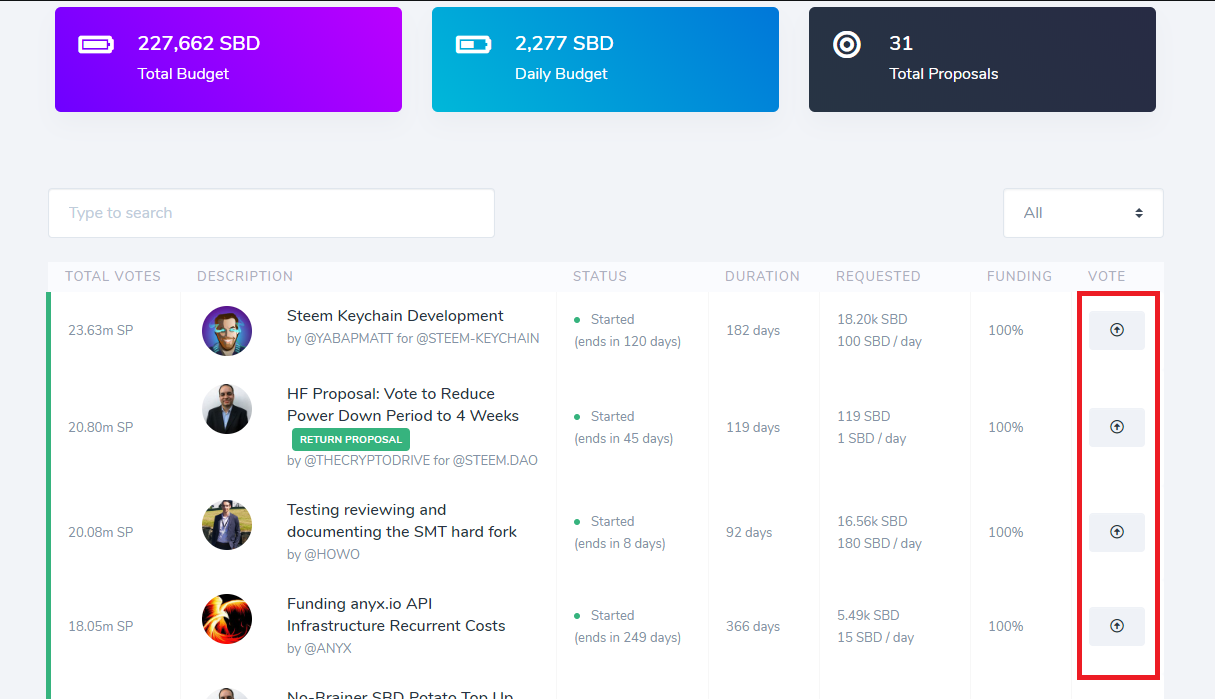Click the Total Budget battery icon
The height and width of the screenshot is (699, 1215).
[96, 45]
